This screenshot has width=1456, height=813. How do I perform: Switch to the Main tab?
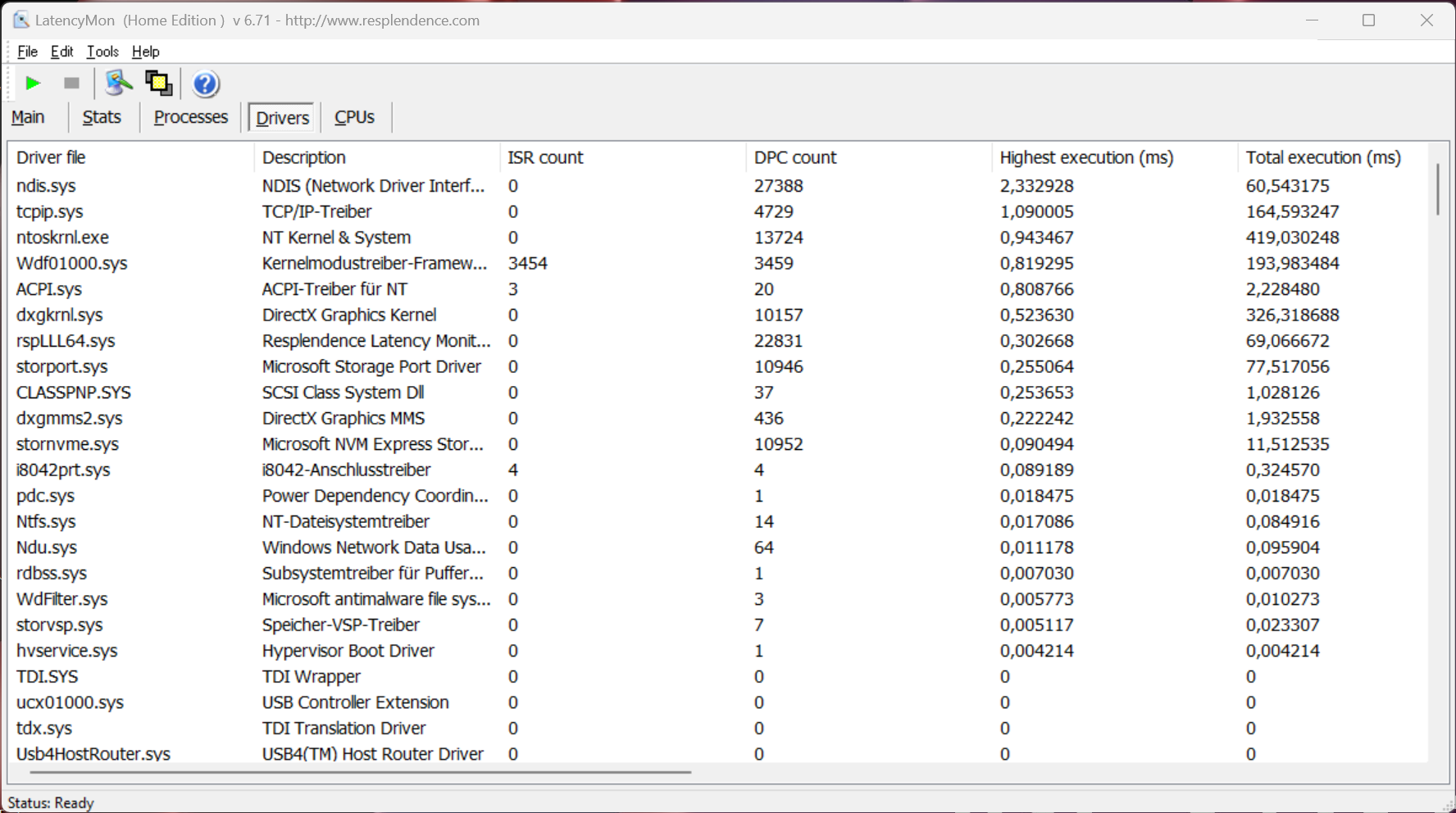[x=28, y=117]
